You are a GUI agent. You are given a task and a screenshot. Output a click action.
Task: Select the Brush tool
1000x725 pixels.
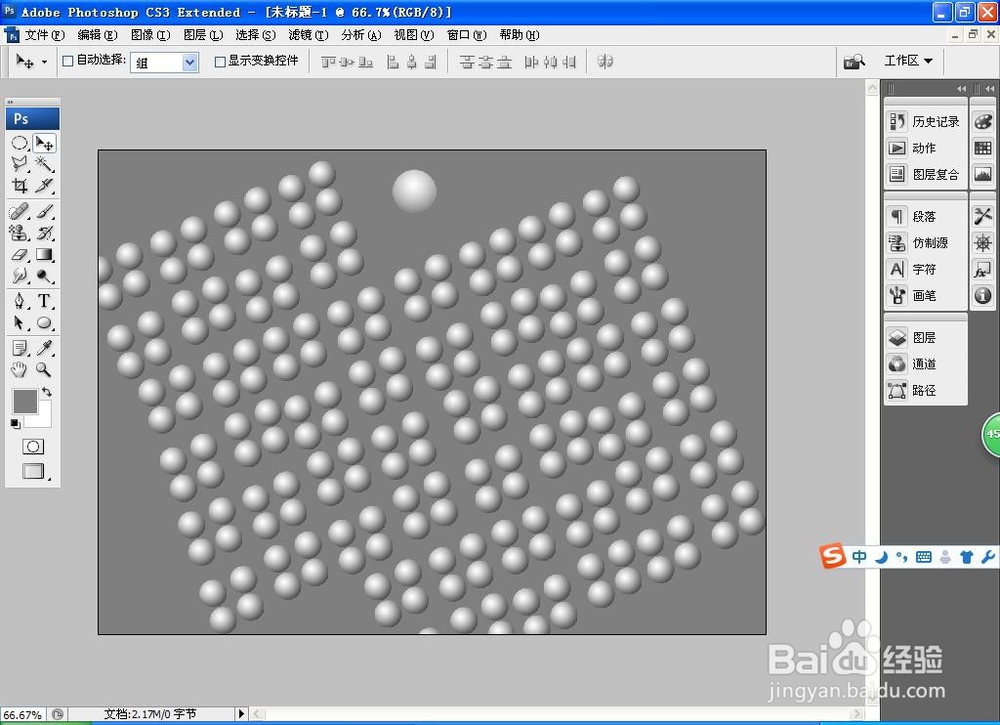point(44,211)
